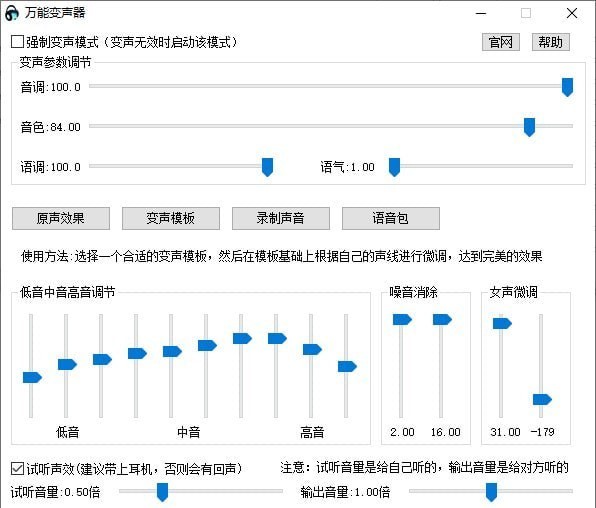Image resolution: width=596 pixels, height=508 pixels.
Task: Click the tenth equalizer band slider handle
Action: tap(347, 367)
